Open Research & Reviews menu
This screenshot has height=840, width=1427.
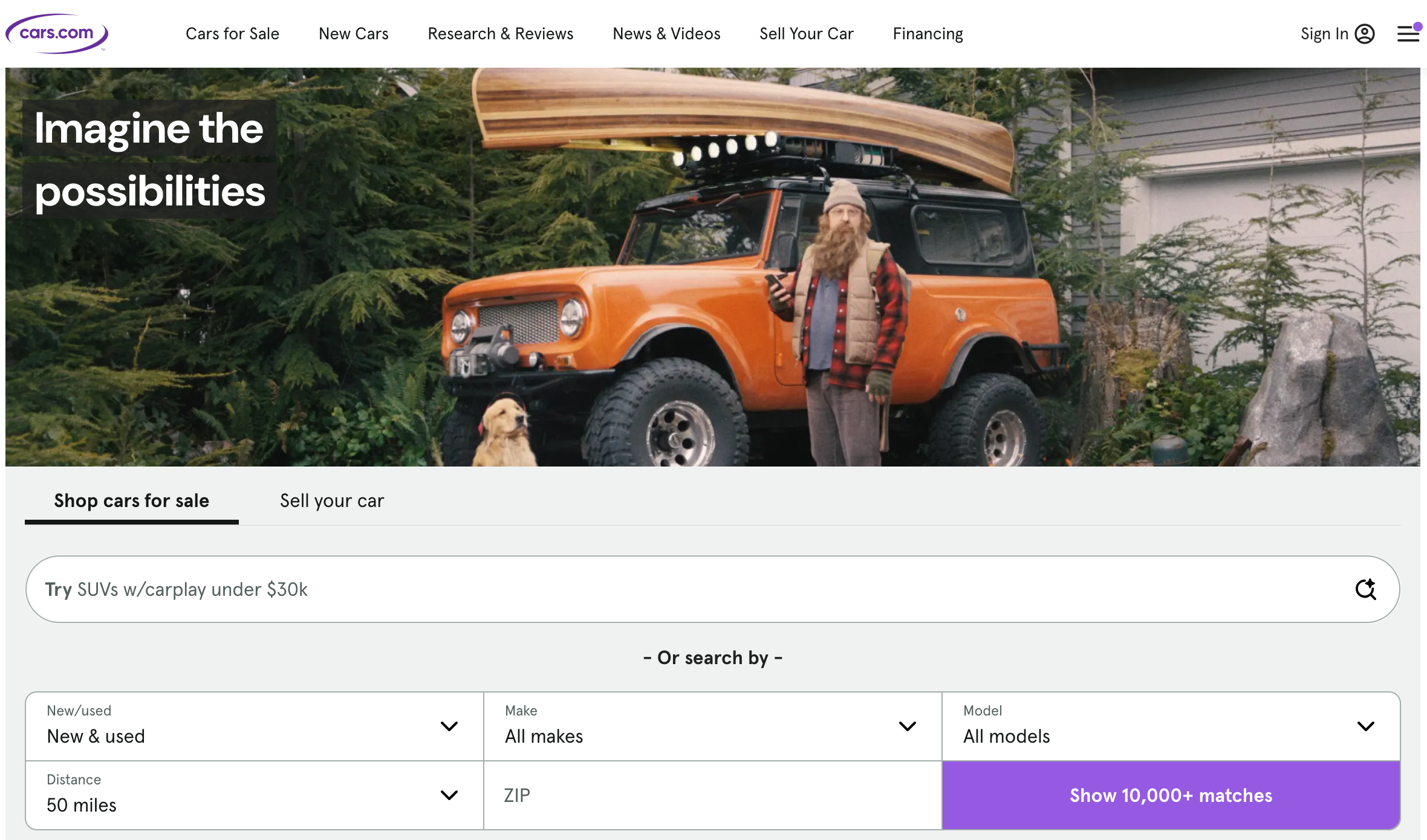[x=500, y=34]
